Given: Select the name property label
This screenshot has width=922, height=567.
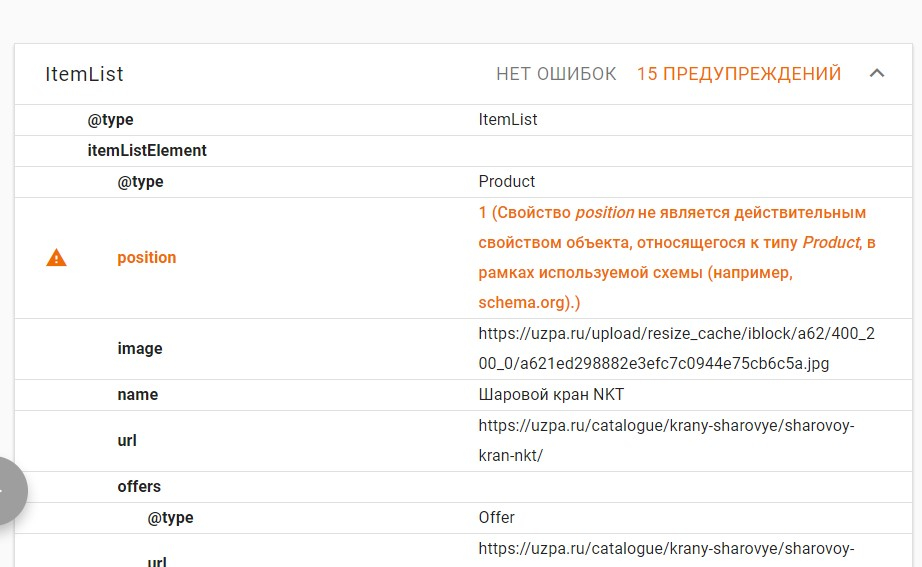Looking at the screenshot, I should pos(138,395).
